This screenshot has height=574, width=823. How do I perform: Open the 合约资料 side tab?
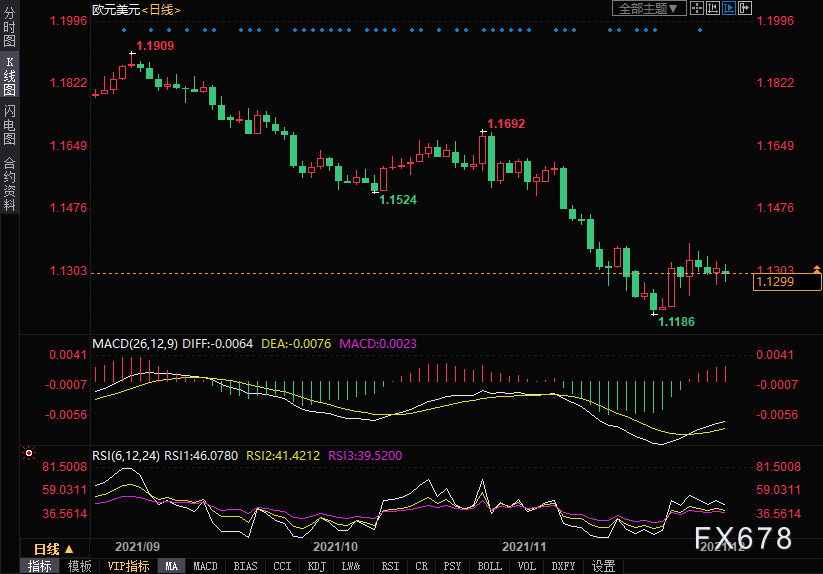click(x=9, y=184)
